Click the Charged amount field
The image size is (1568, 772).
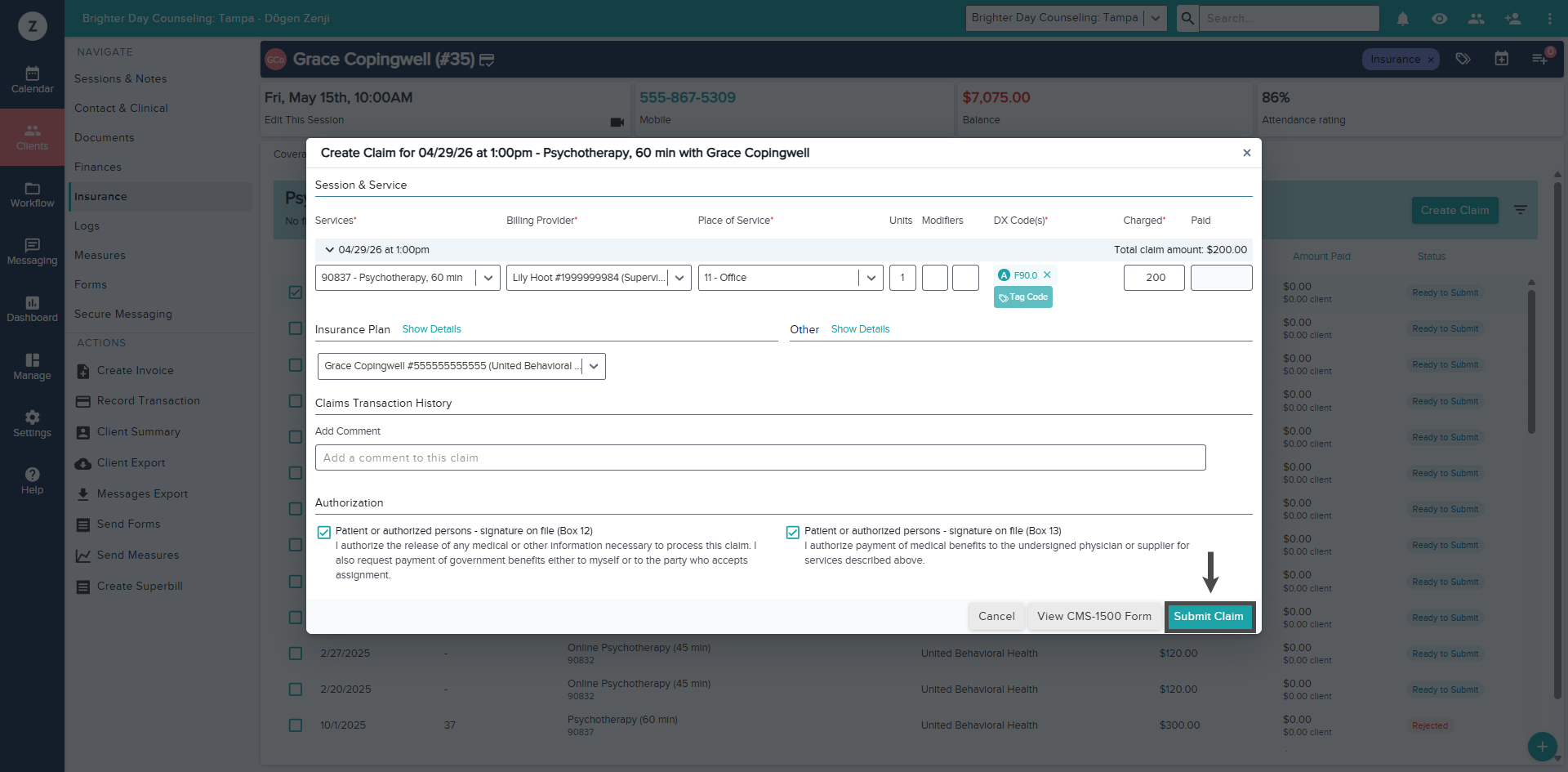pos(1154,278)
